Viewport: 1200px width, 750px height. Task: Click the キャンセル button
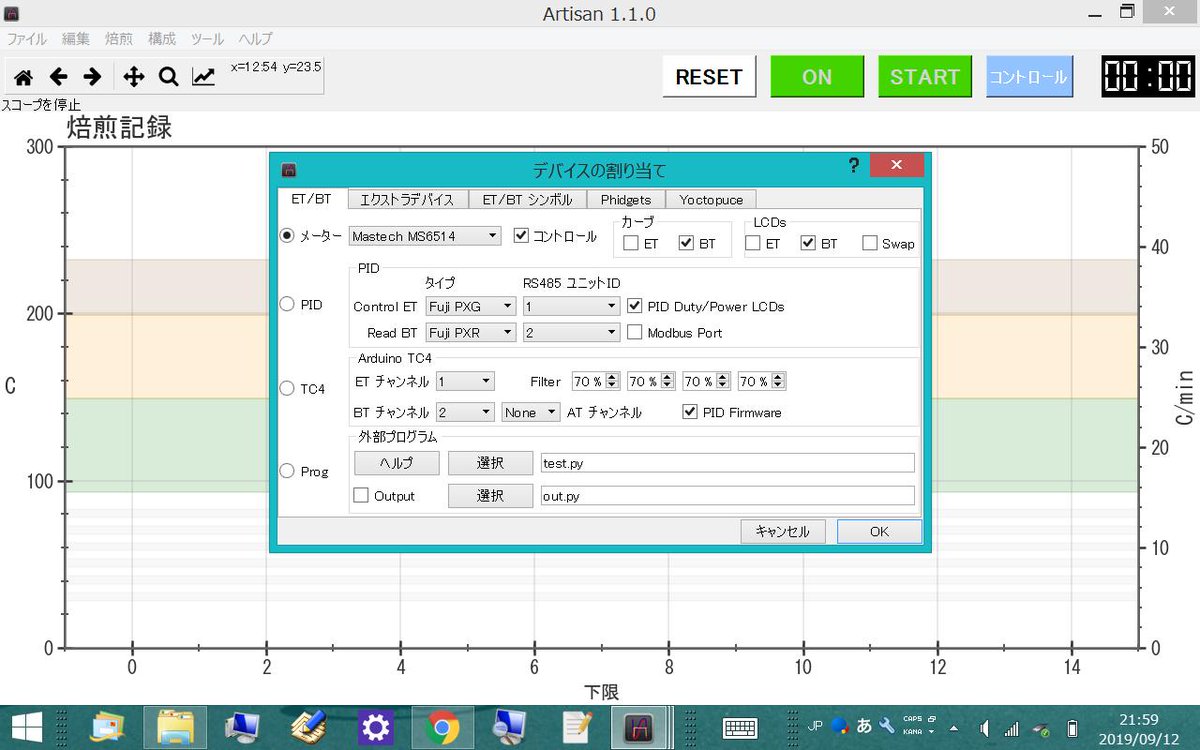[783, 532]
